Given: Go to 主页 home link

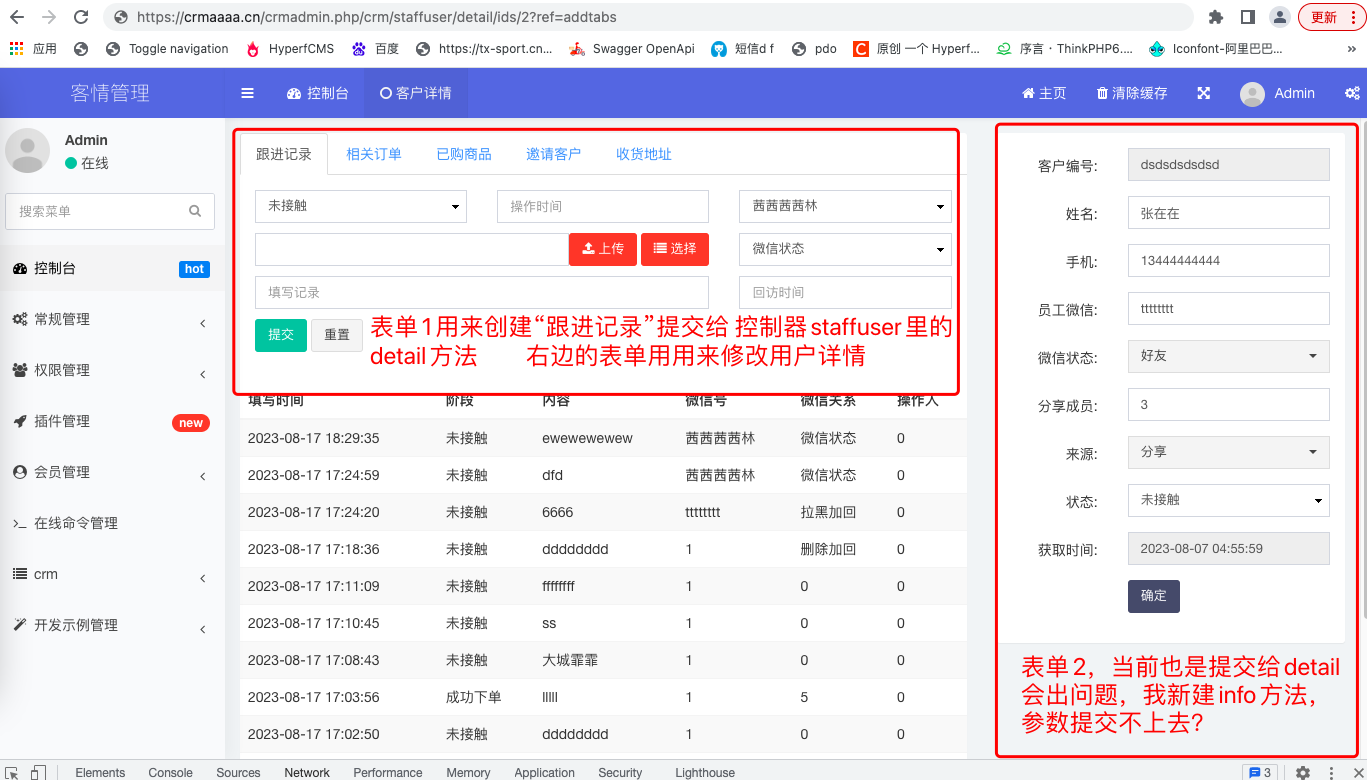Looking at the screenshot, I should (1044, 93).
